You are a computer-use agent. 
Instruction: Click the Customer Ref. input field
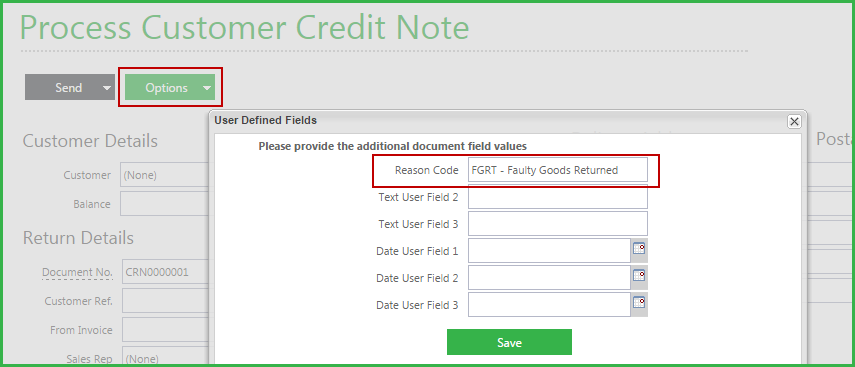[165, 301]
